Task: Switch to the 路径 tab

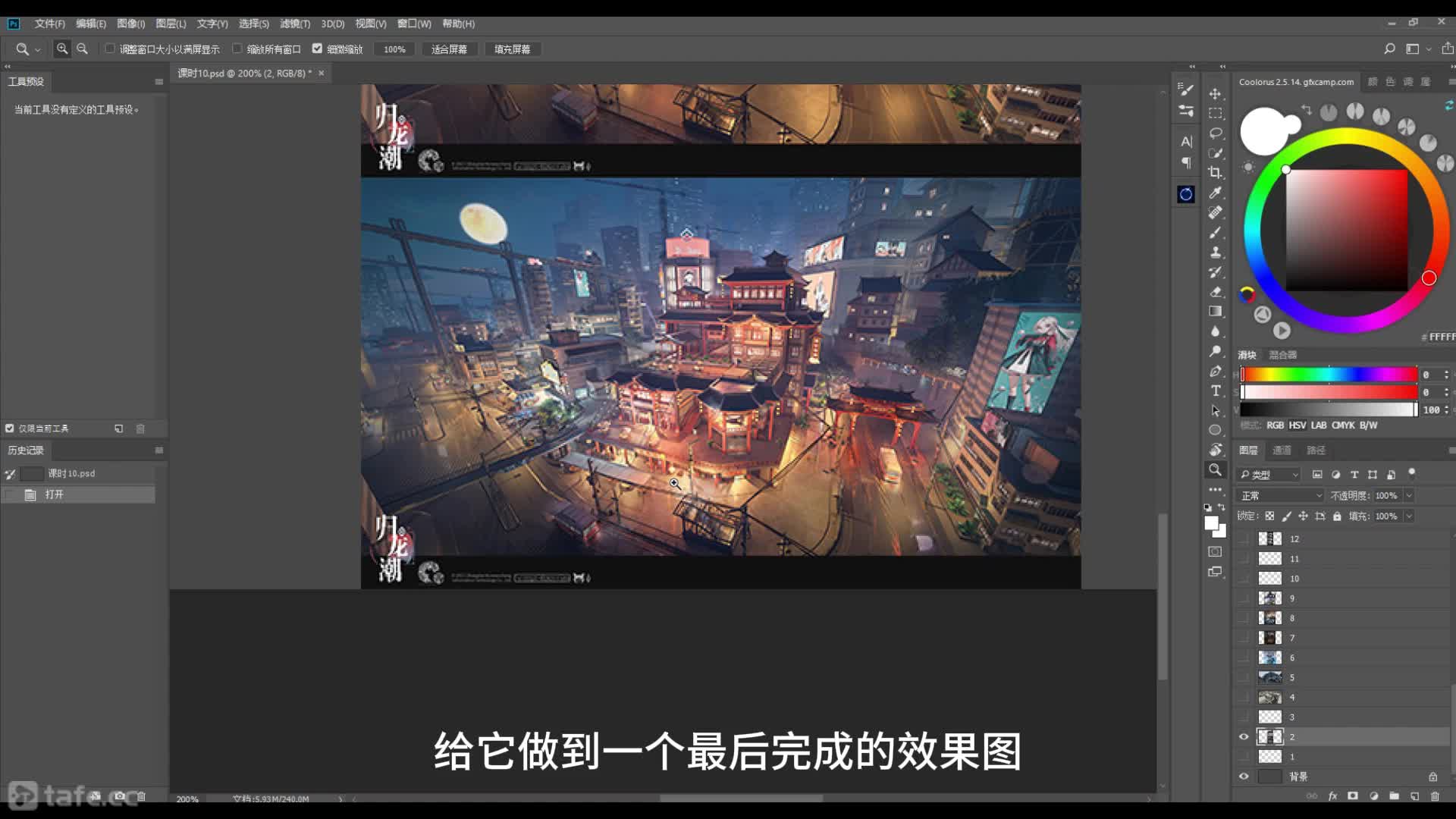Action: click(x=1316, y=450)
